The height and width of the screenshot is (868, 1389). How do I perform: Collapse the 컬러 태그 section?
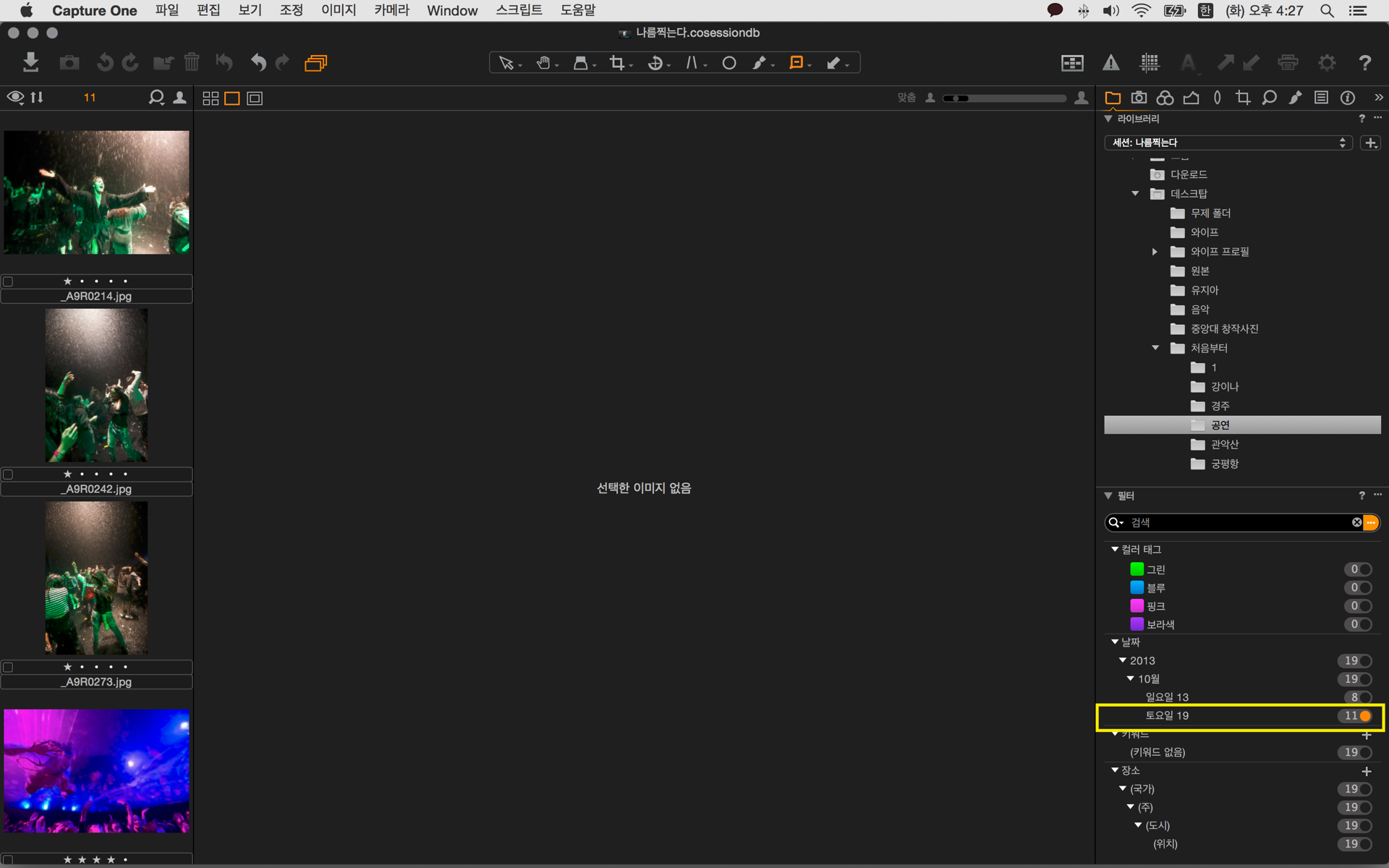click(x=1115, y=550)
